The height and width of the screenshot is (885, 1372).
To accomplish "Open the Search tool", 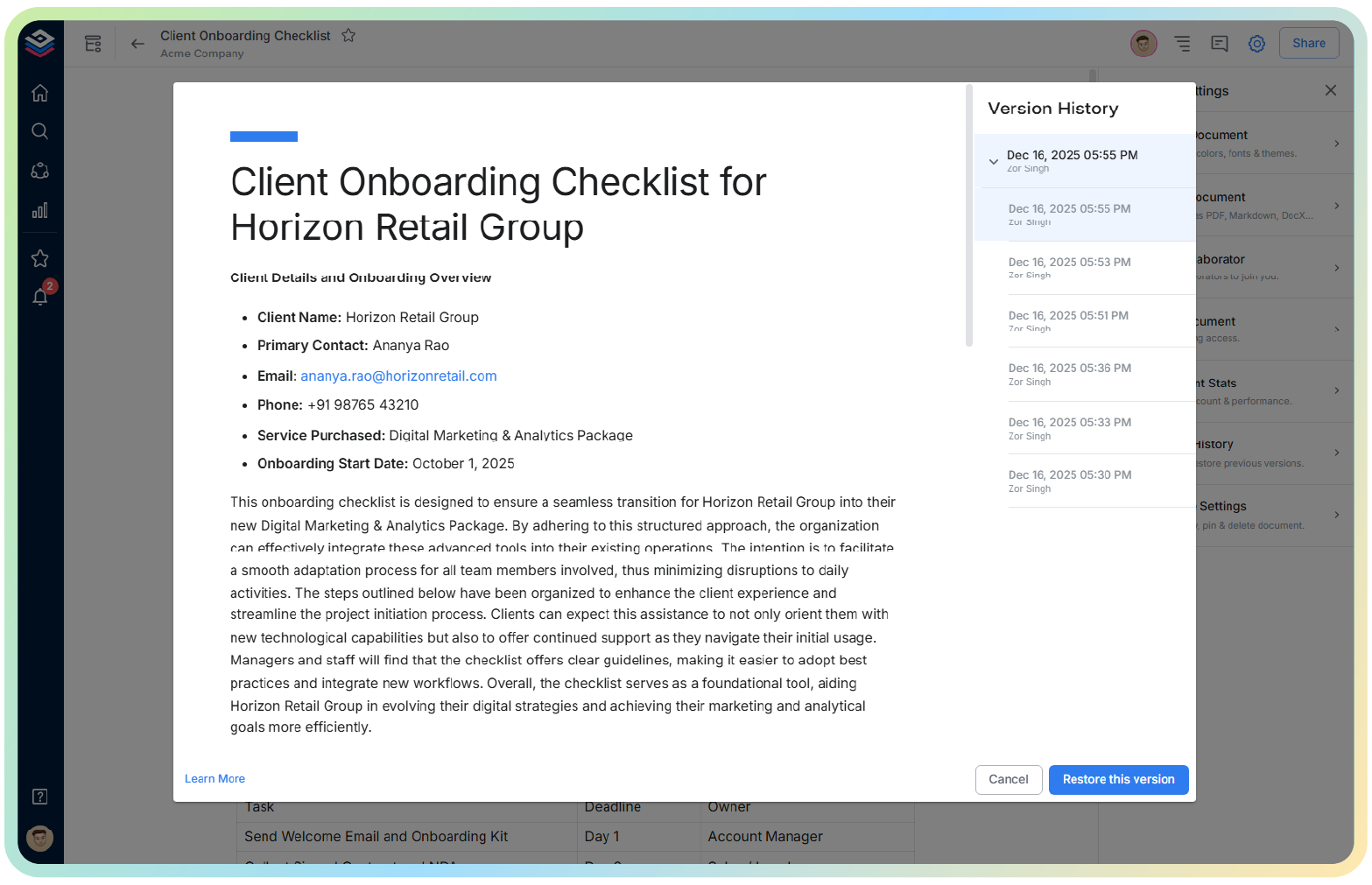I will 39,131.
